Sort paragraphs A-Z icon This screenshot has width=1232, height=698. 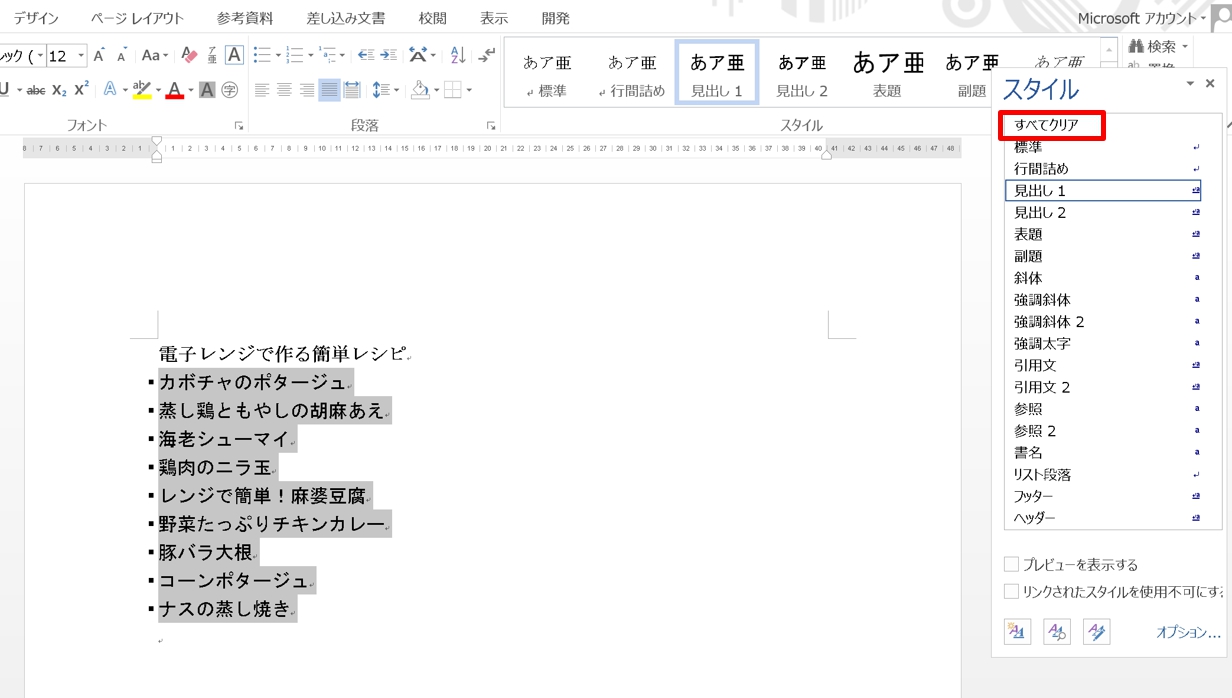458,56
